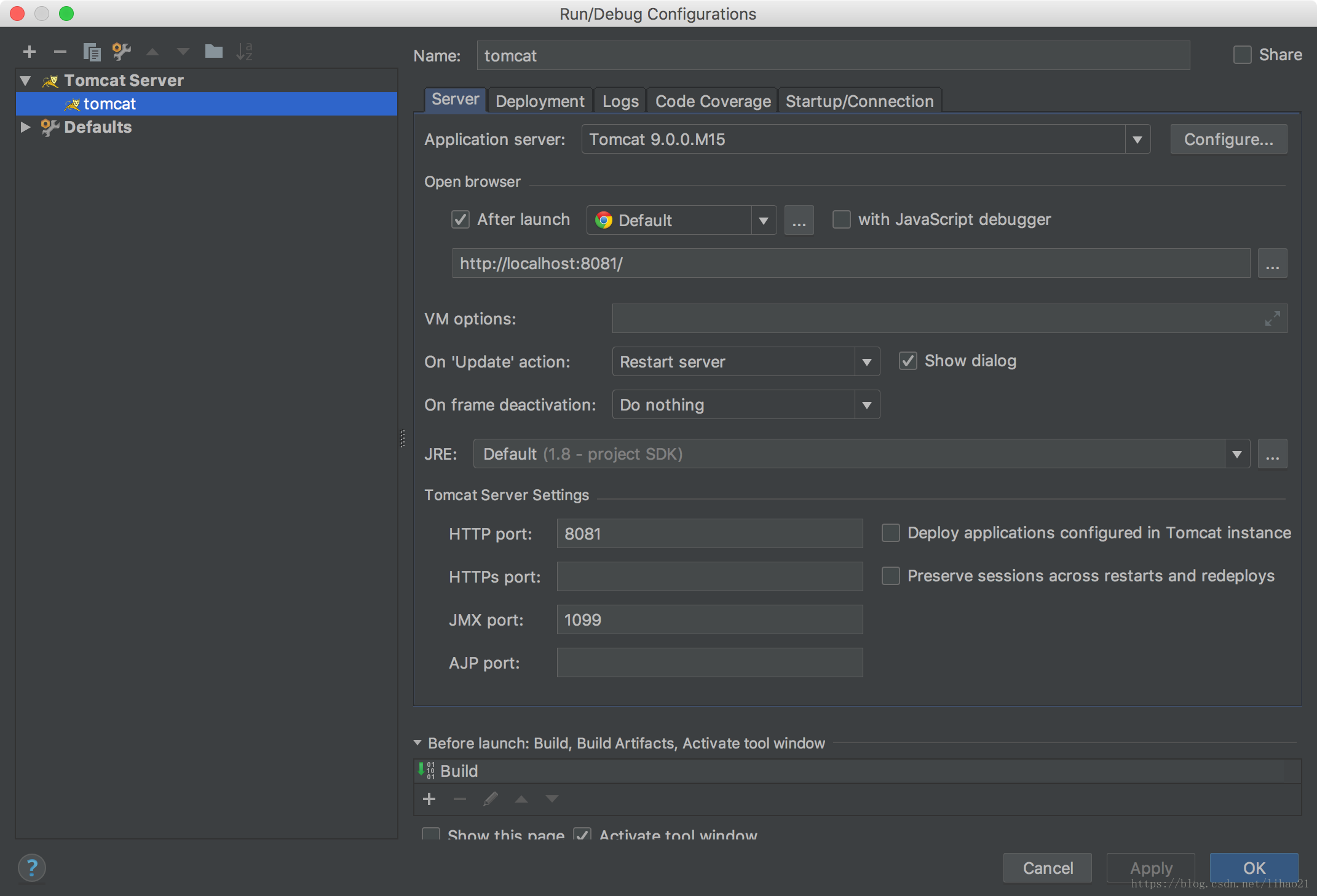This screenshot has width=1317, height=896.
Task: Expand the VM options field icon
Action: pyautogui.click(x=1272, y=318)
